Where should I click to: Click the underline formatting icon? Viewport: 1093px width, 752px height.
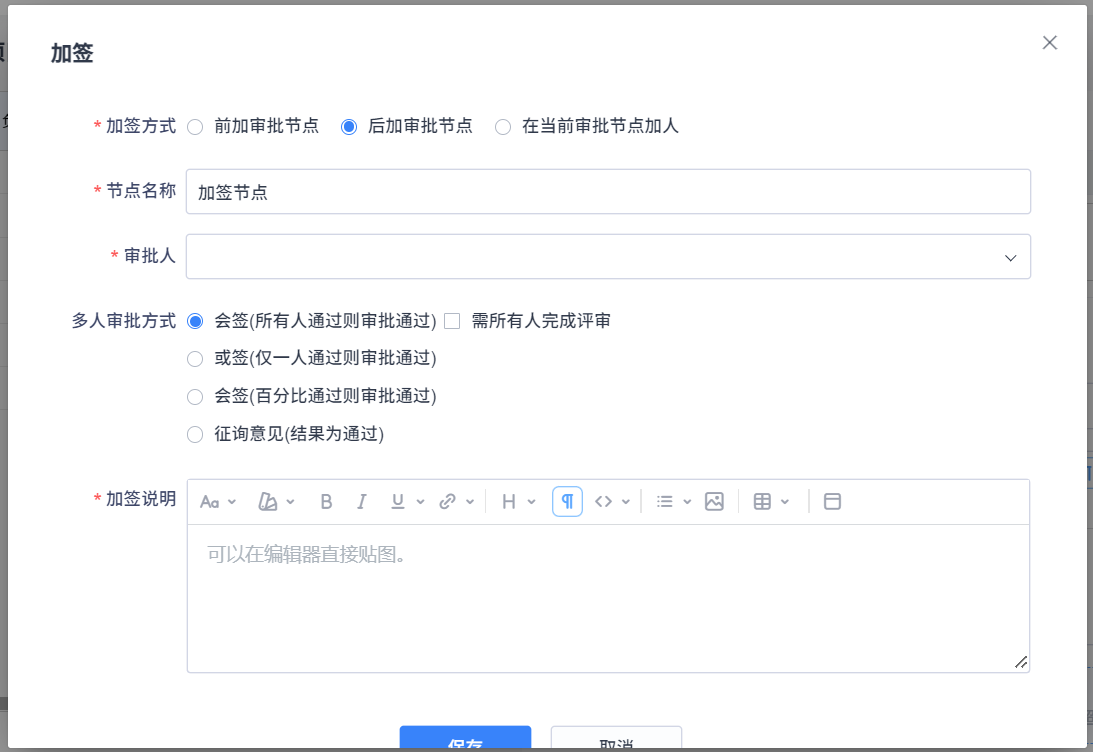(x=397, y=502)
